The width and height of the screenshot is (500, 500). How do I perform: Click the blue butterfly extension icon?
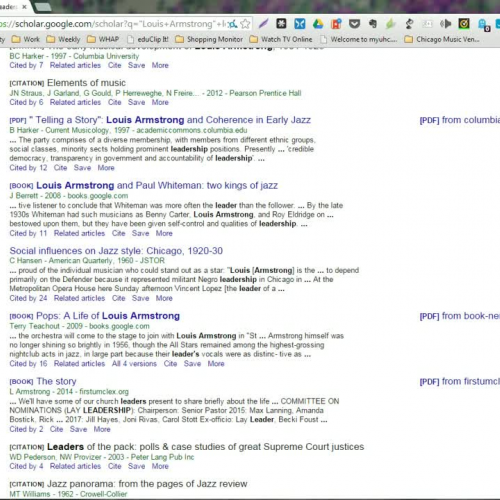click(300, 24)
